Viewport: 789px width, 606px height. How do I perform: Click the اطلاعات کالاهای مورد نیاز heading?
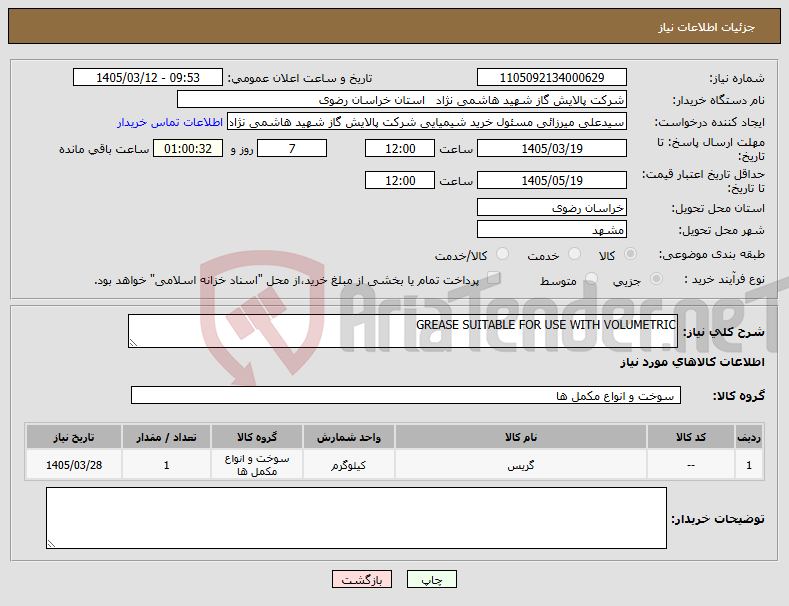click(692, 362)
